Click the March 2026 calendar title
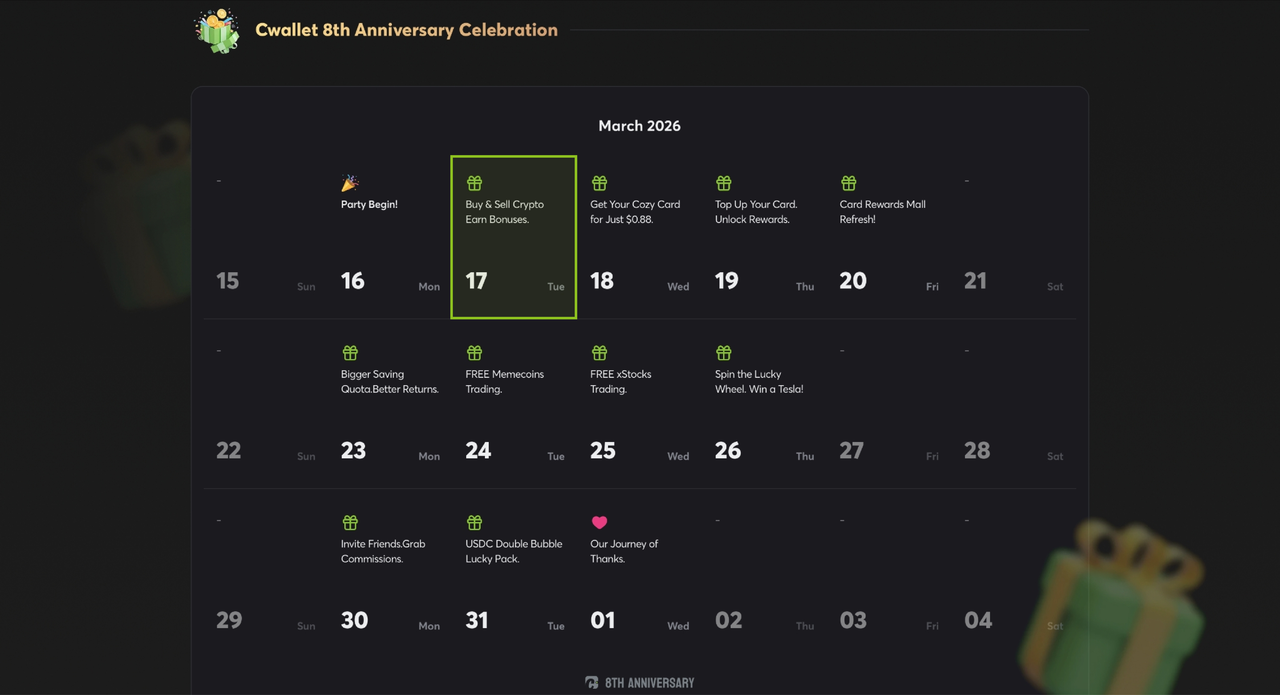 pos(639,126)
